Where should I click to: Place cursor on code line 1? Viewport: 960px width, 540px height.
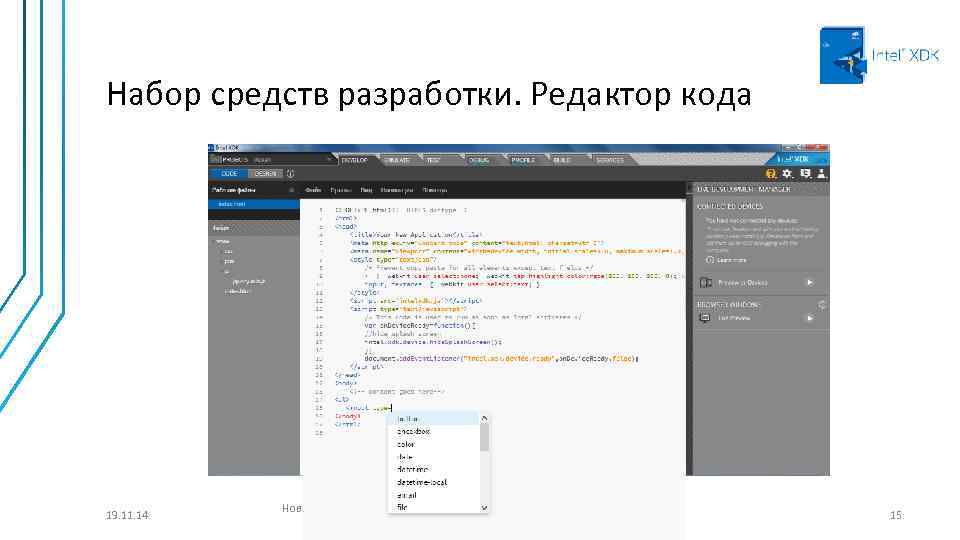click(x=400, y=210)
